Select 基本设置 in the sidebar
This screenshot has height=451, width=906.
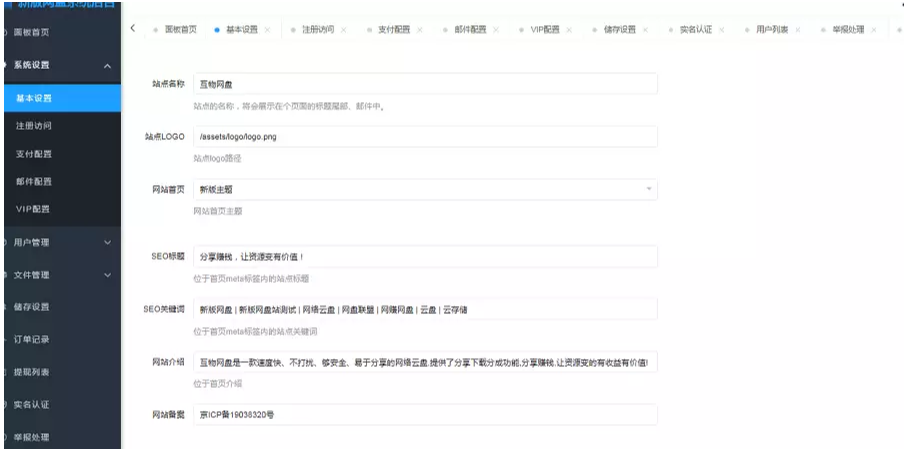[61, 98]
